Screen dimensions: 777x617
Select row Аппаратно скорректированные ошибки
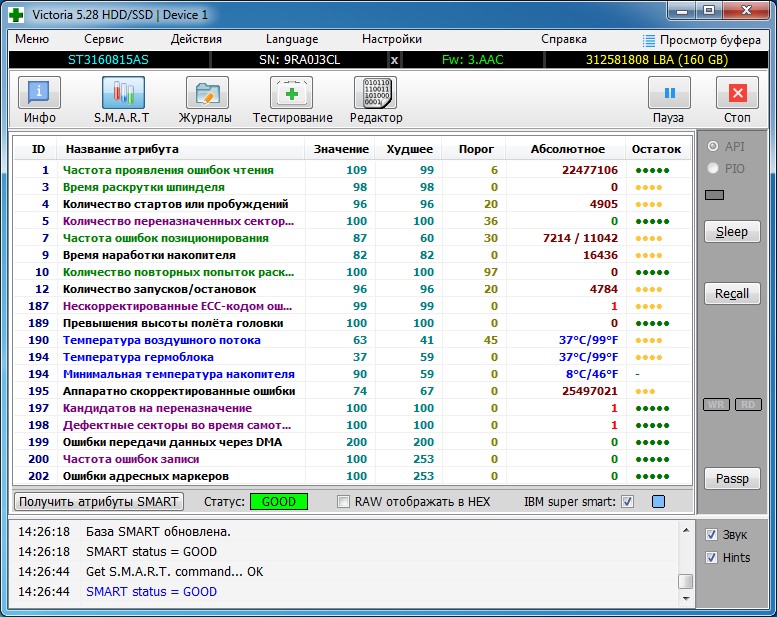352,391
